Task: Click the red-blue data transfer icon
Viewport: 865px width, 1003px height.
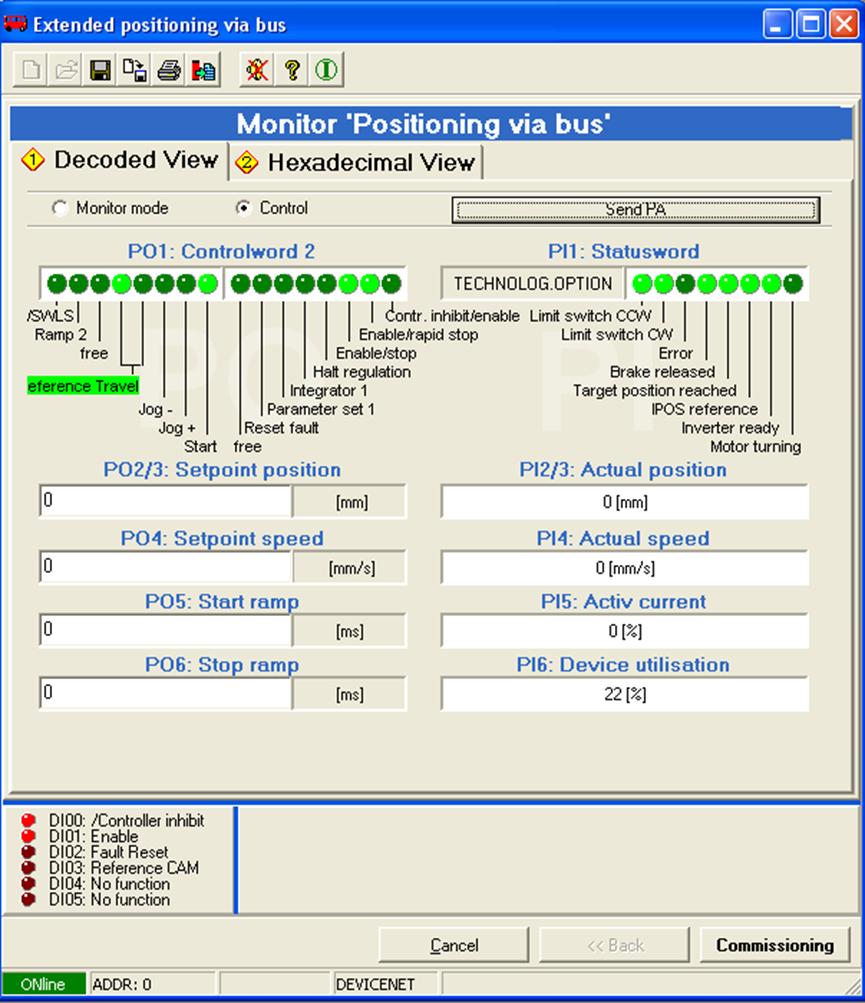Action: [x=203, y=70]
